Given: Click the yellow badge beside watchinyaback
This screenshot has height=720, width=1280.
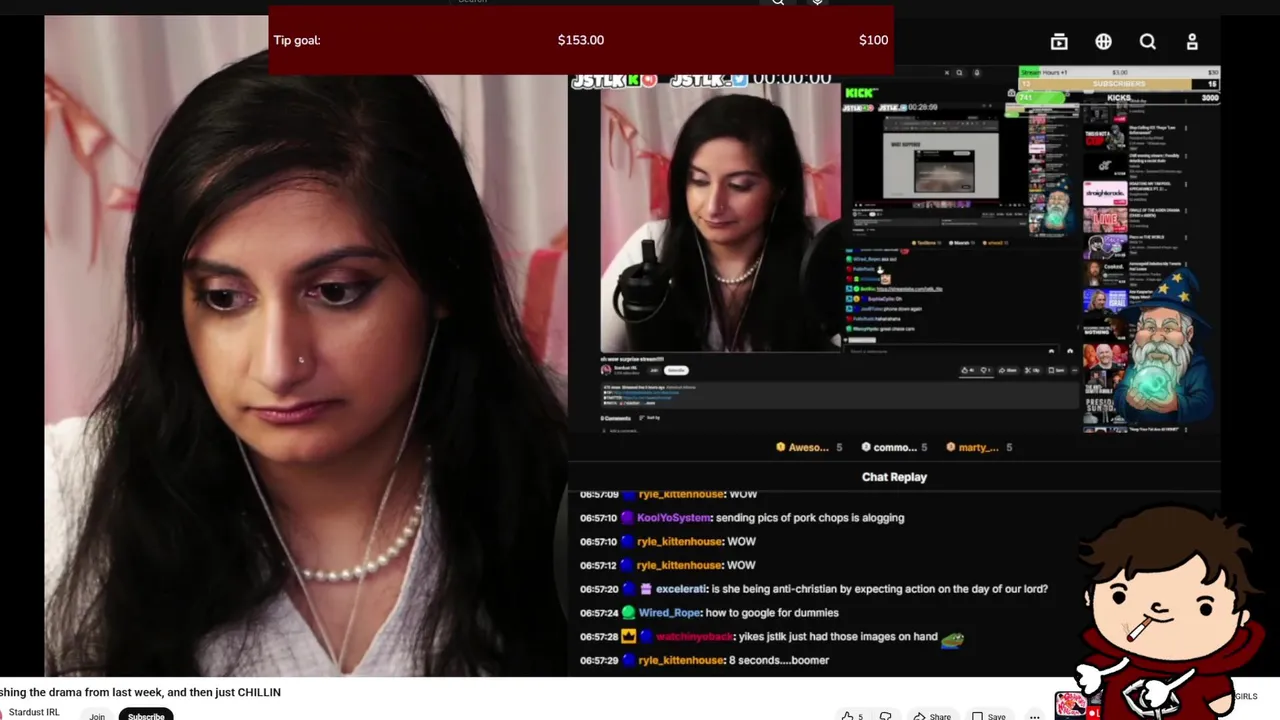Looking at the screenshot, I should tap(628, 637).
